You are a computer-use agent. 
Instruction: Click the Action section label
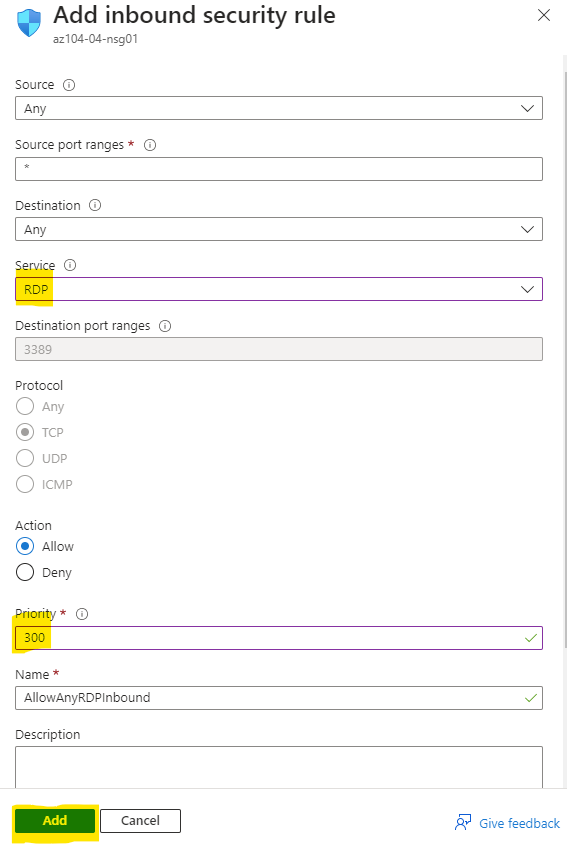(x=33, y=525)
